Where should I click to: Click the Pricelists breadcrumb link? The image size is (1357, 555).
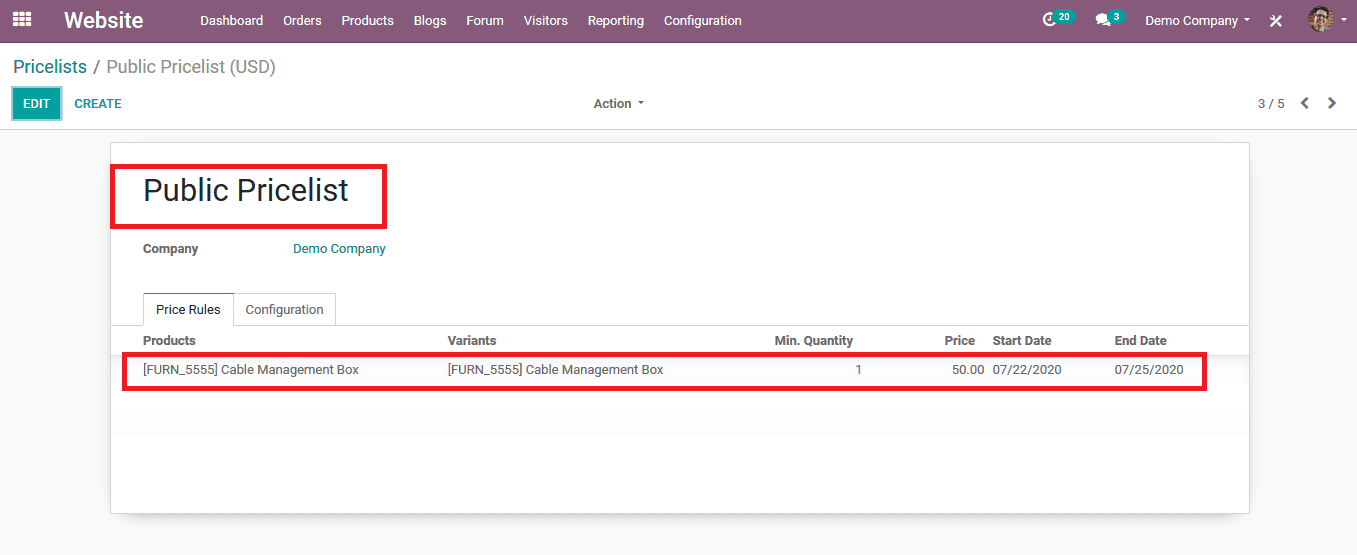50,67
